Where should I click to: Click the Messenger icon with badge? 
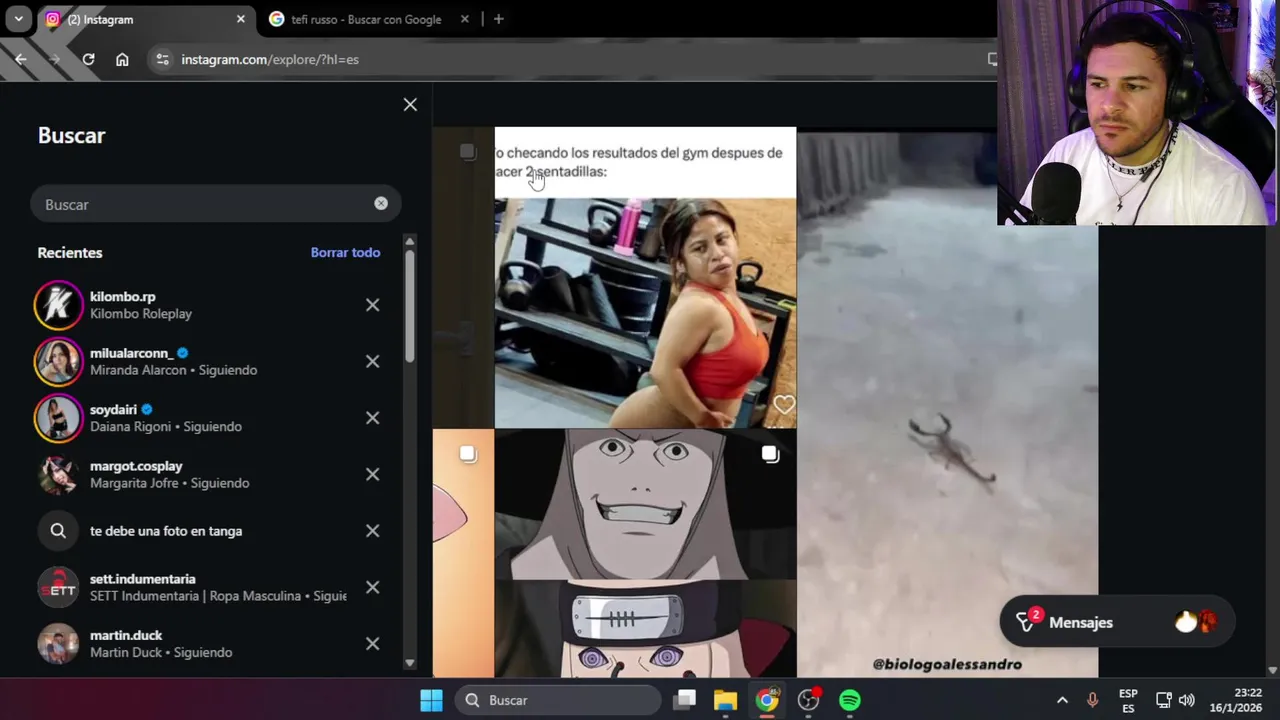1026,622
